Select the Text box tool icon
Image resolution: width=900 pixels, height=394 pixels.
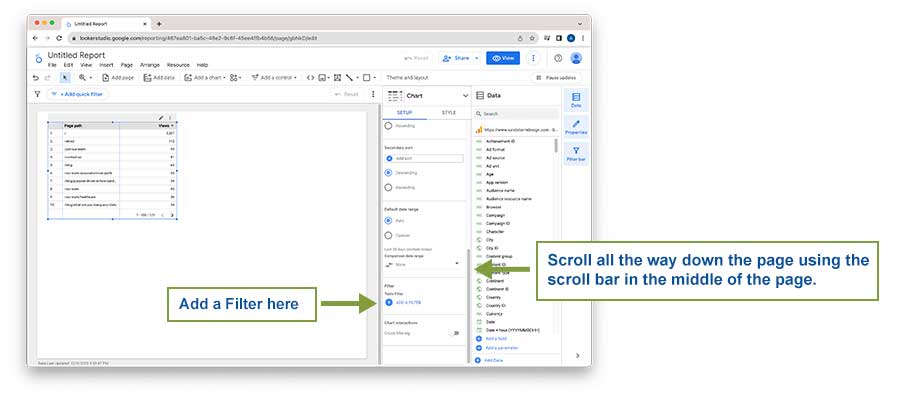click(x=337, y=78)
